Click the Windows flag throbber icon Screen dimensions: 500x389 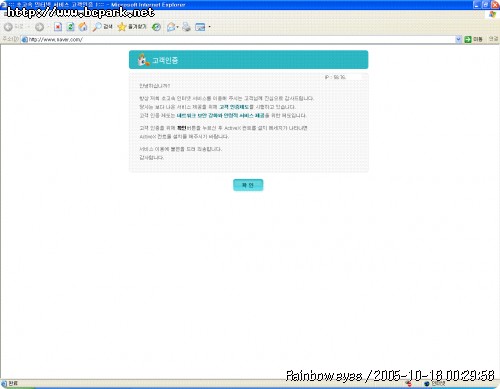[493, 14]
